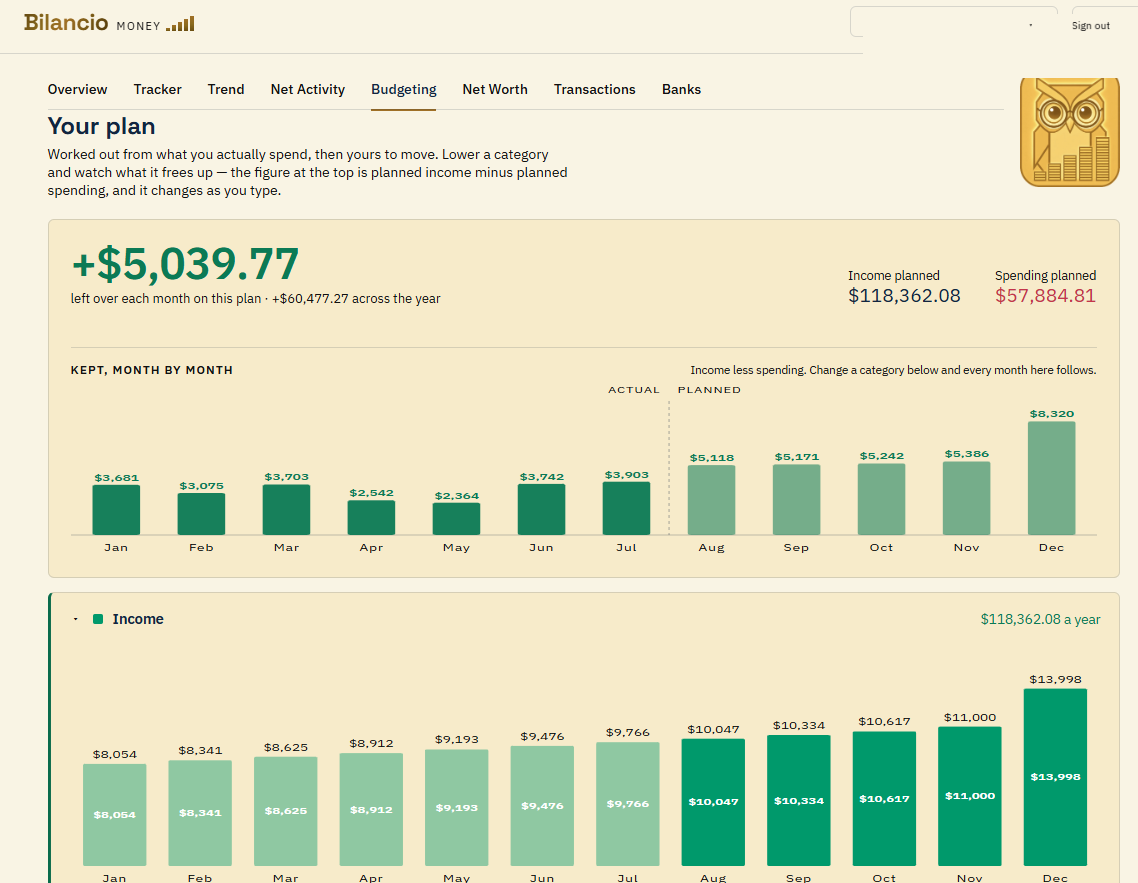
Task: Click the Income section heading
Action: pos(138,619)
